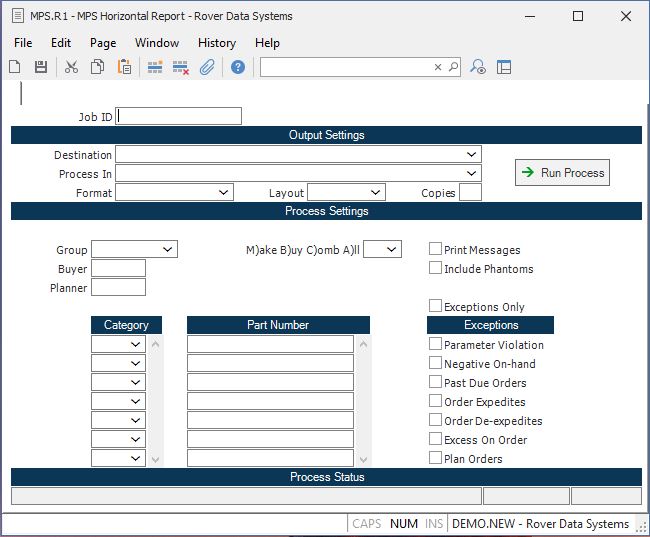
Task: Check the Negative On-hand option
Action: 436,363
